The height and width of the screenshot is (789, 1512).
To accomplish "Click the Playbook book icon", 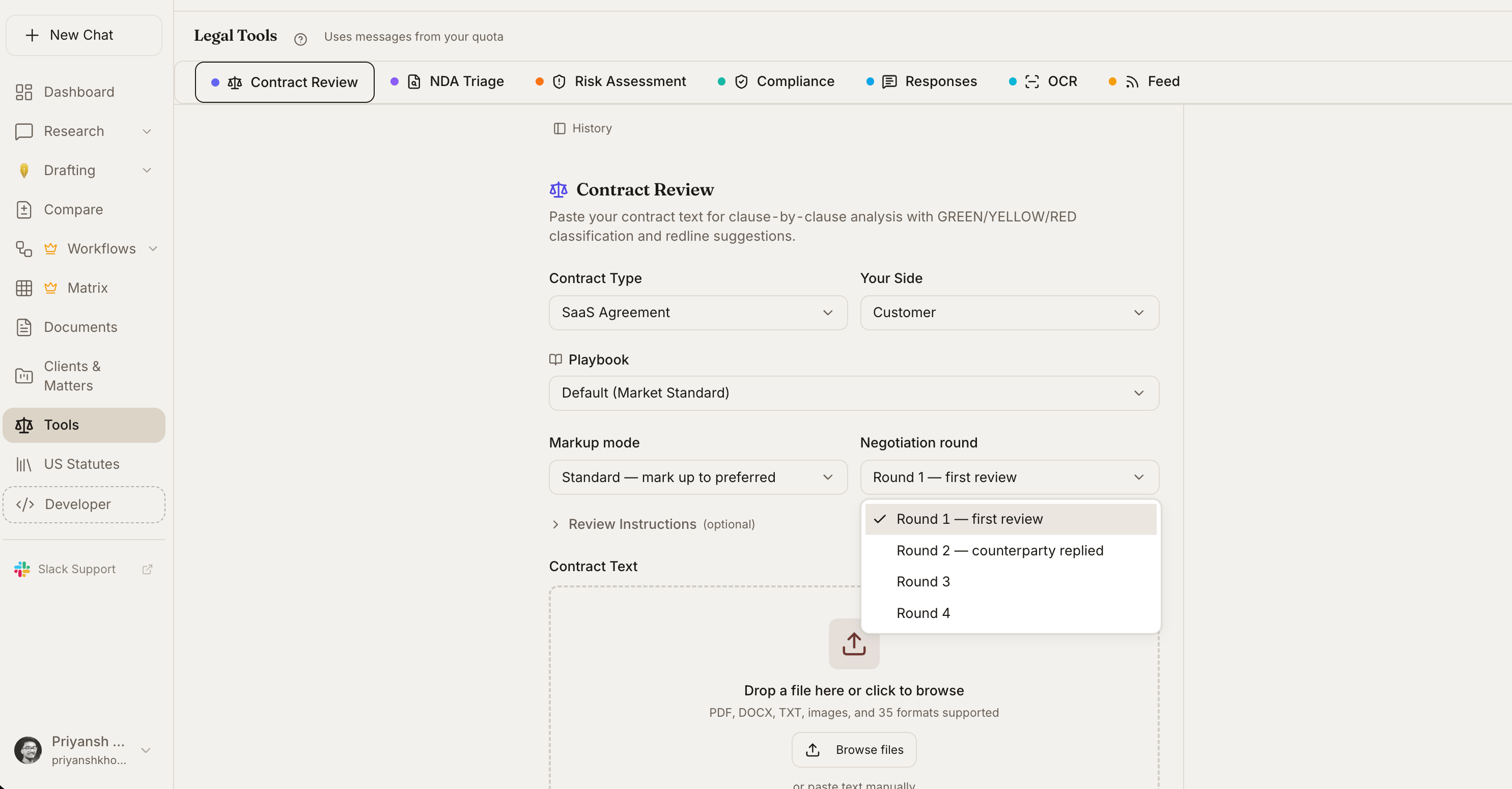I will (x=555, y=359).
